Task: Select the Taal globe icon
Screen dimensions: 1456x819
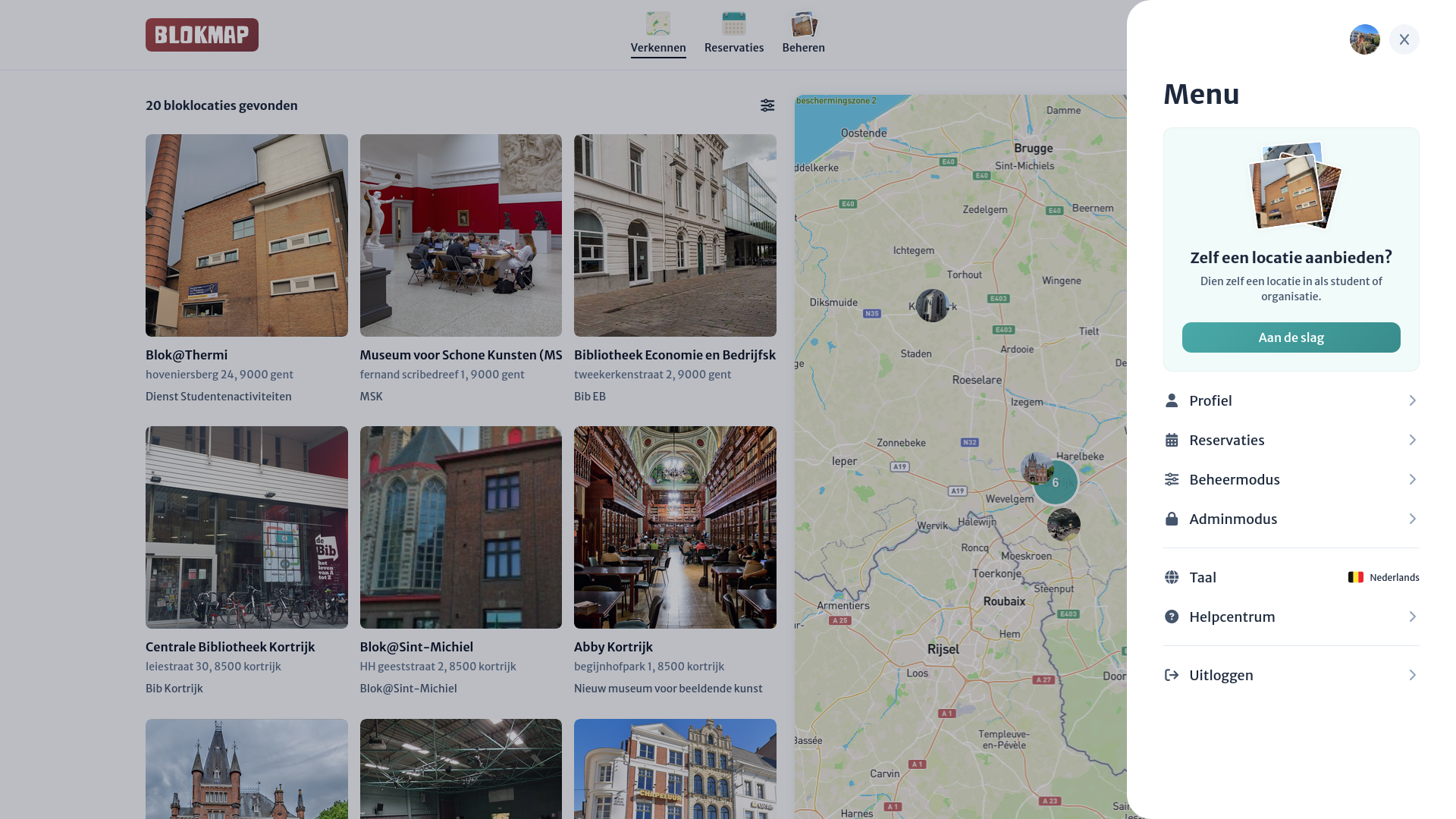Action: pos(1172,576)
